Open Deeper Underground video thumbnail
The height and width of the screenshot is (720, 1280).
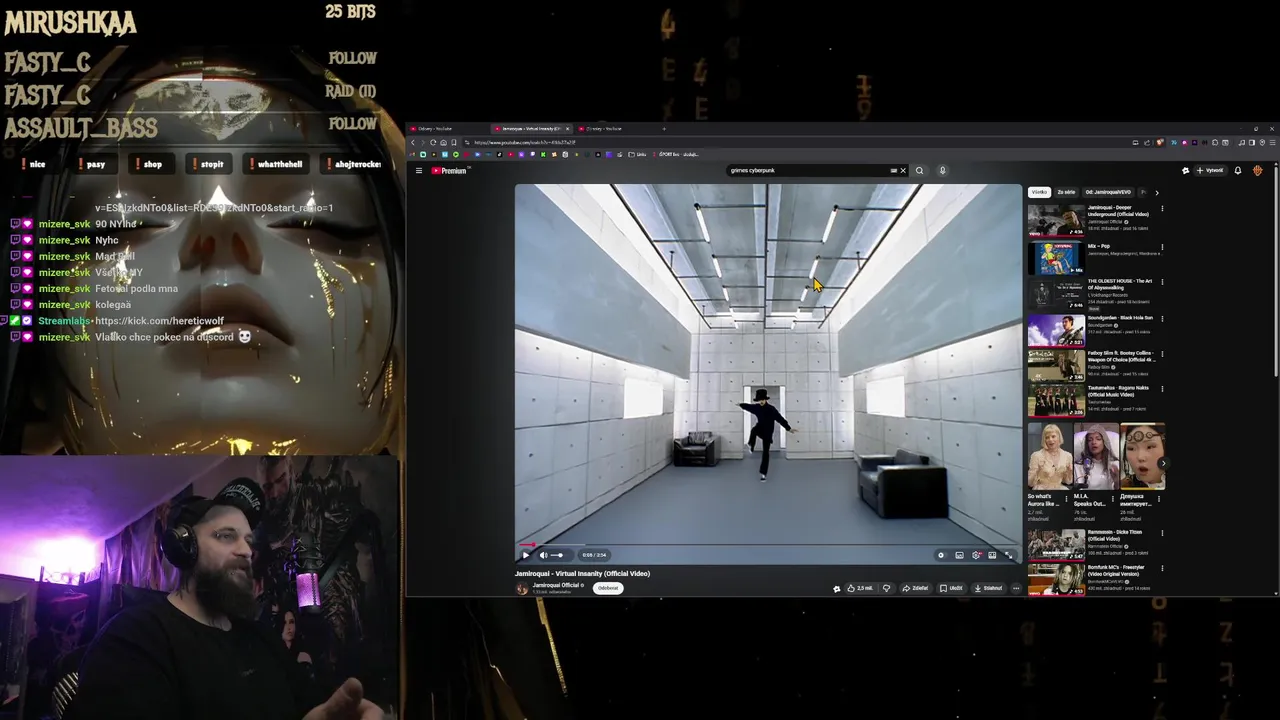click(x=1056, y=220)
